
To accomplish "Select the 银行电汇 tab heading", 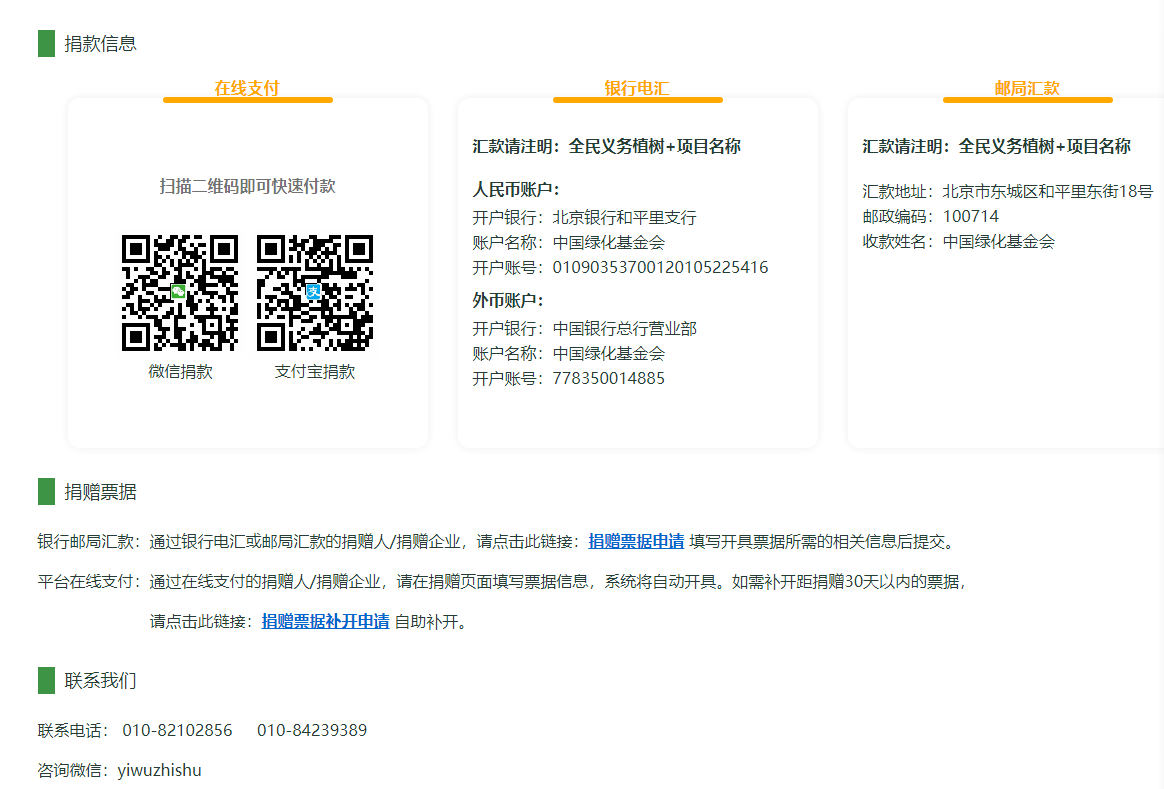I will (x=637, y=88).
